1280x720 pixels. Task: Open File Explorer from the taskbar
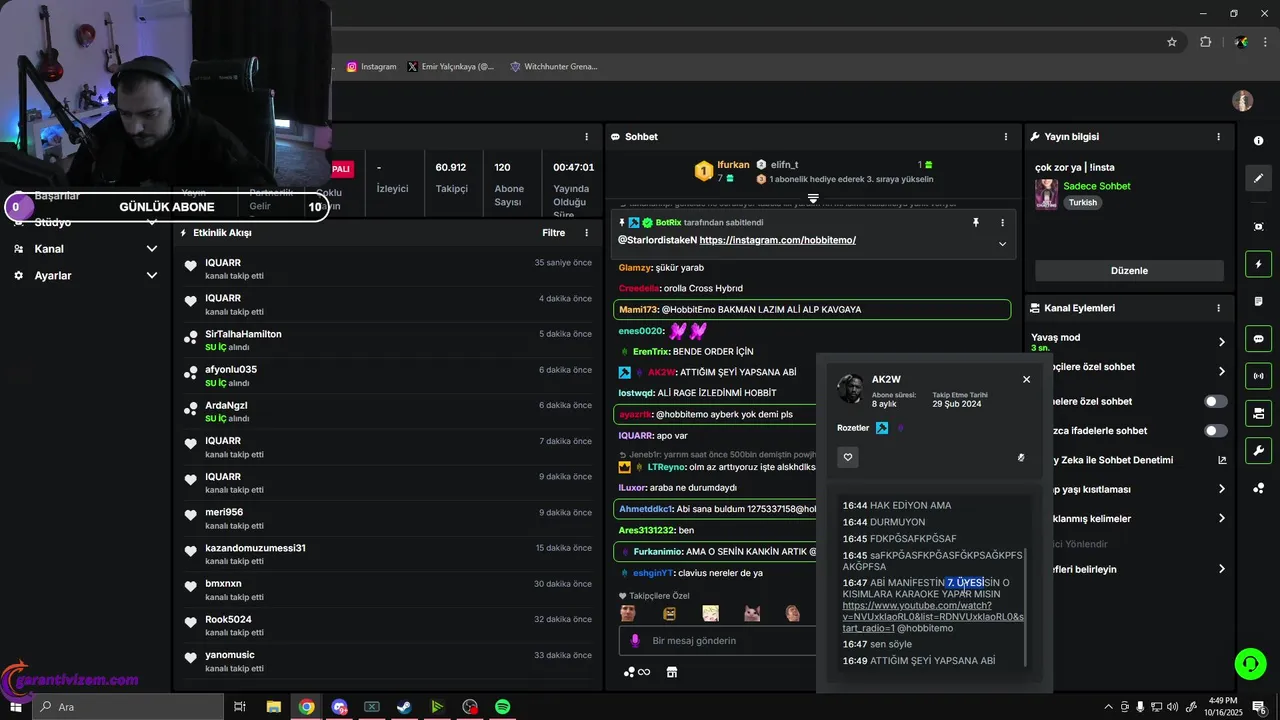click(273, 707)
